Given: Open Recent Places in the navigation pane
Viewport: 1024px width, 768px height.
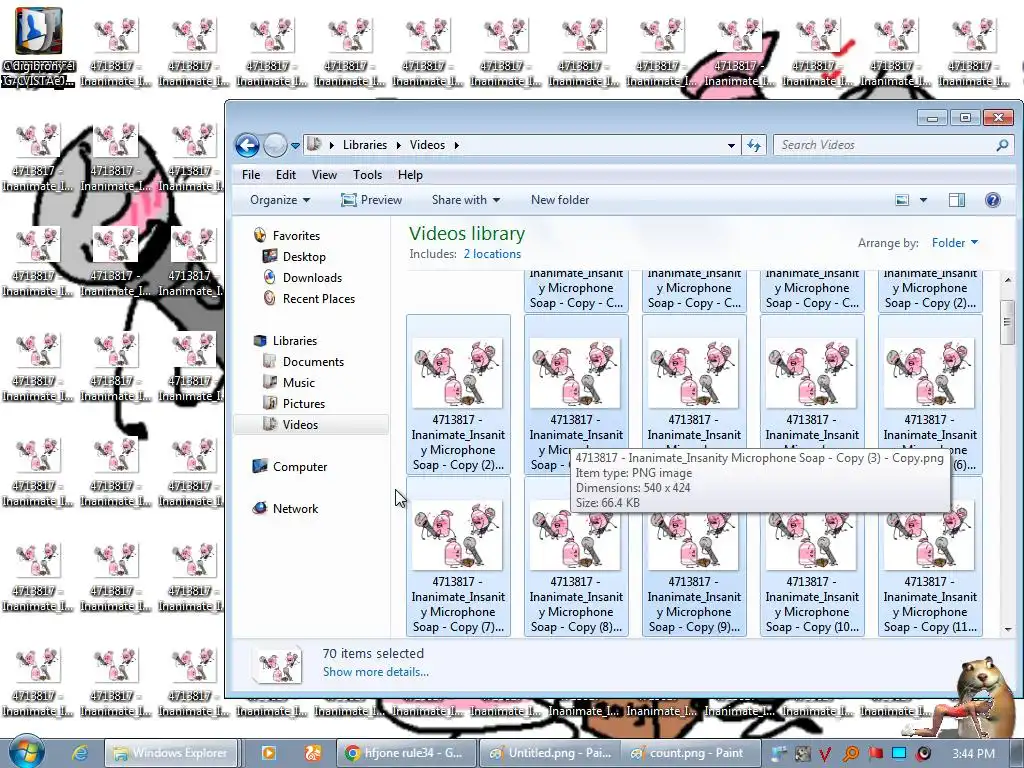Looking at the screenshot, I should click(319, 298).
